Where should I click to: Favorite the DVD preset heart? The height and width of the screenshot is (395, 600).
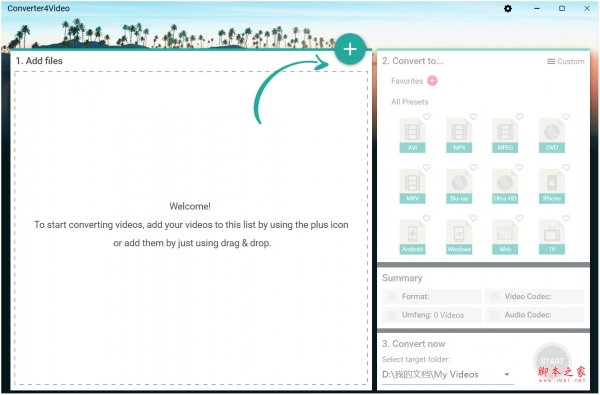(566, 117)
